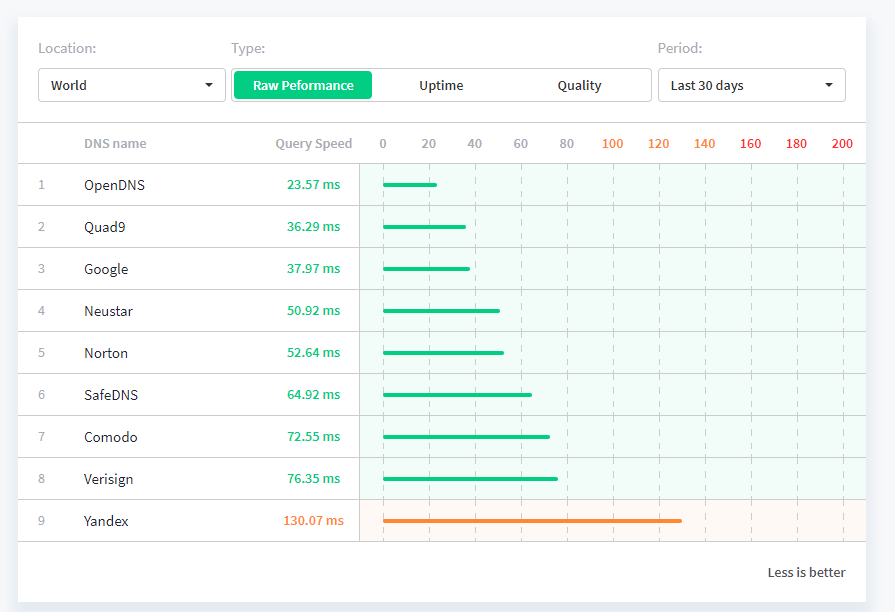The width and height of the screenshot is (895, 612).
Task: Select the Google row name
Action: (x=106, y=269)
